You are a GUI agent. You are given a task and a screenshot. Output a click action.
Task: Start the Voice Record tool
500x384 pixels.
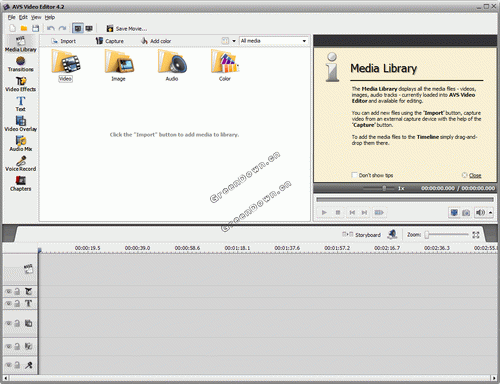coord(20,164)
